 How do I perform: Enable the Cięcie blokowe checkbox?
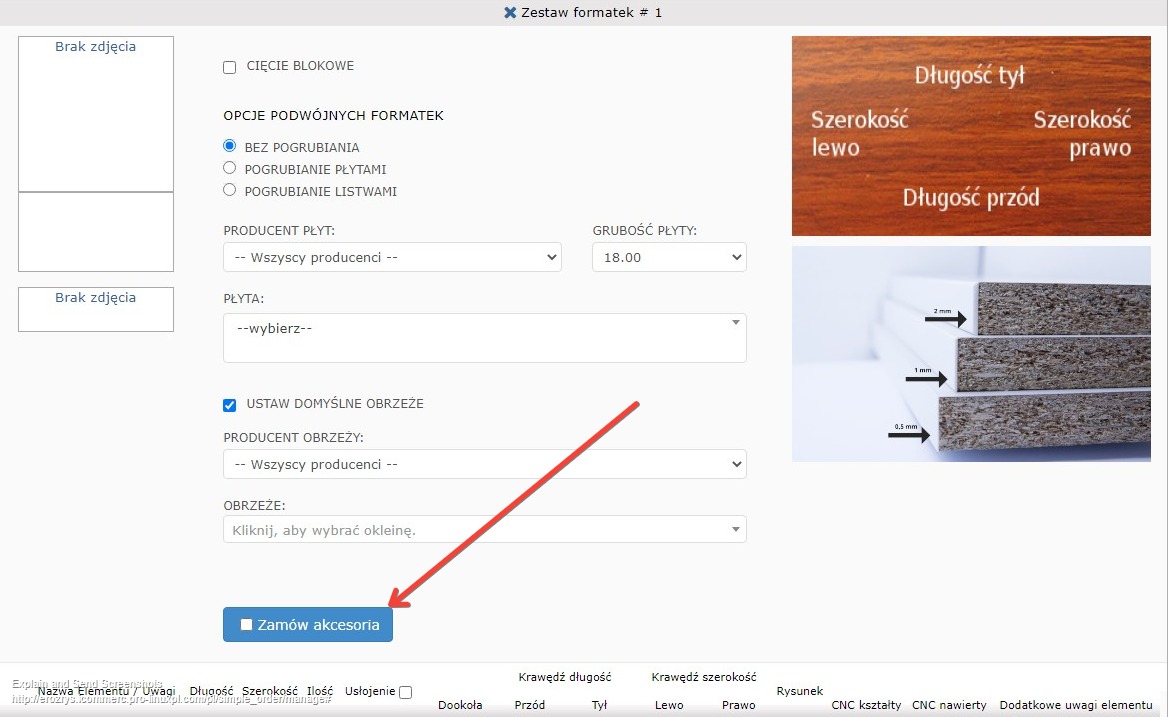230,67
